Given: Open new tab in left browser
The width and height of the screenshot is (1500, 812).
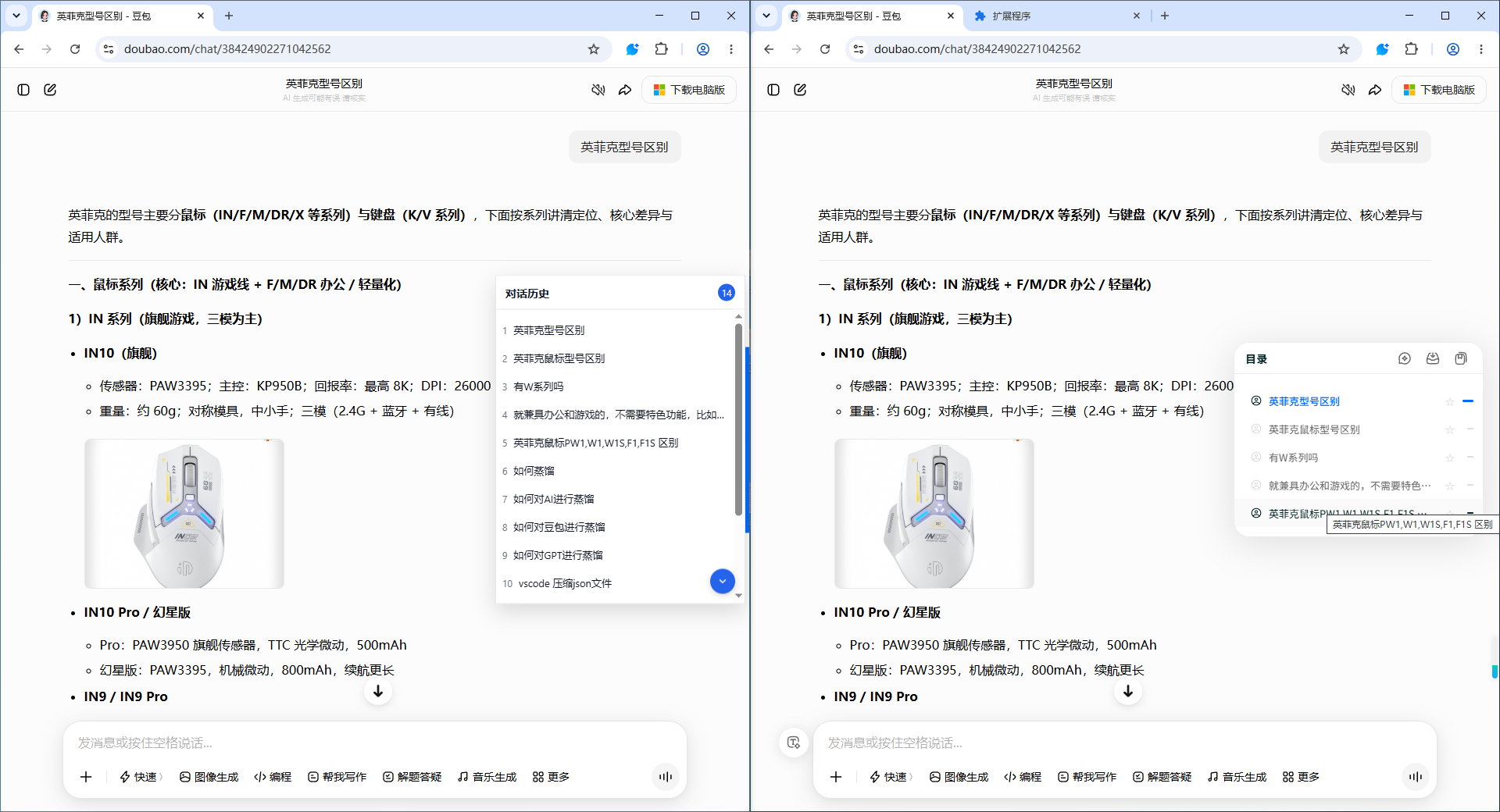Looking at the screenshot, I should tap(229, 16).
